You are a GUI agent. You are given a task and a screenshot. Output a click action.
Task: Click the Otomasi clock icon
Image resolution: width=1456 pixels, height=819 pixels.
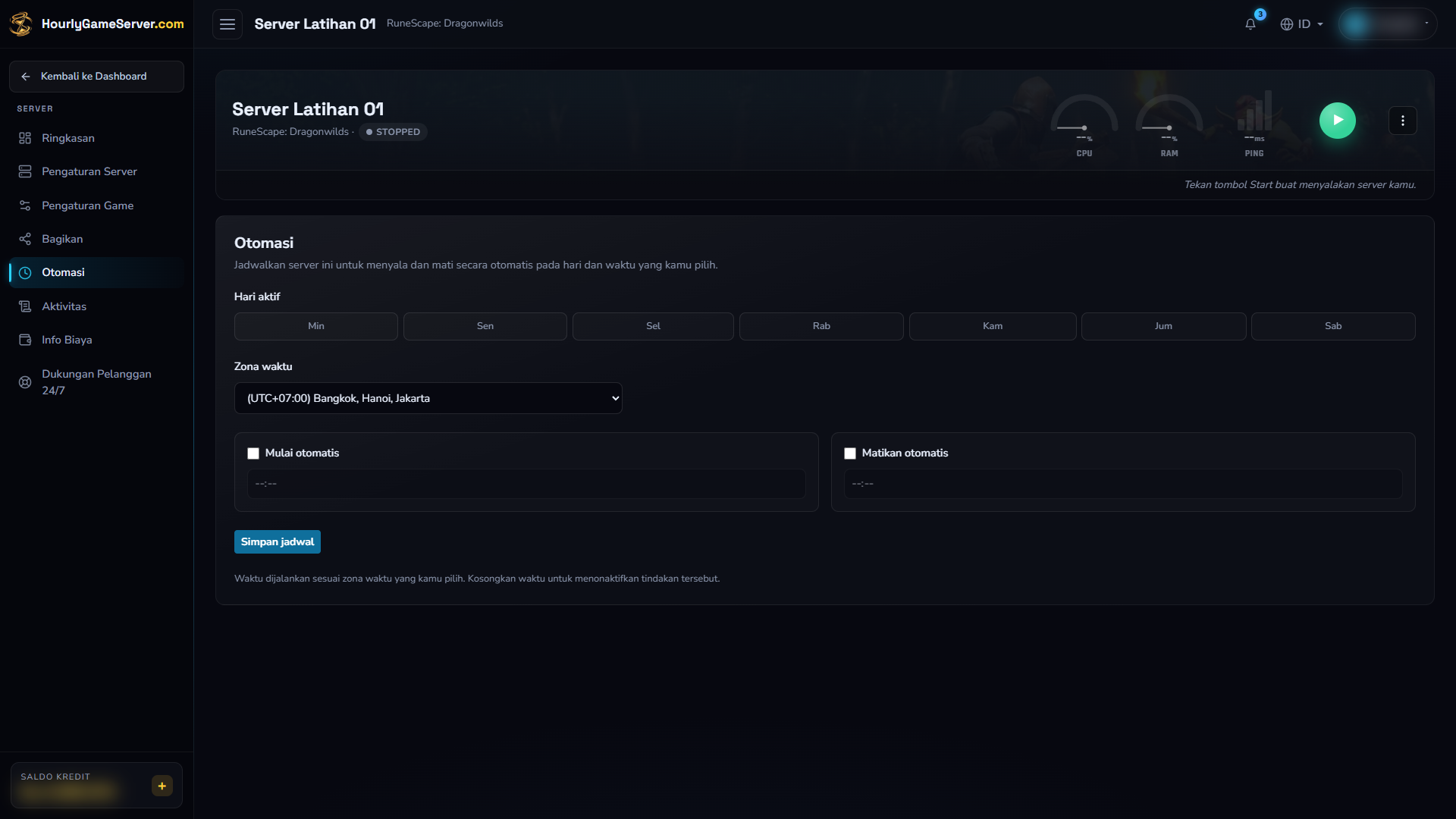[x=25, y=273]
